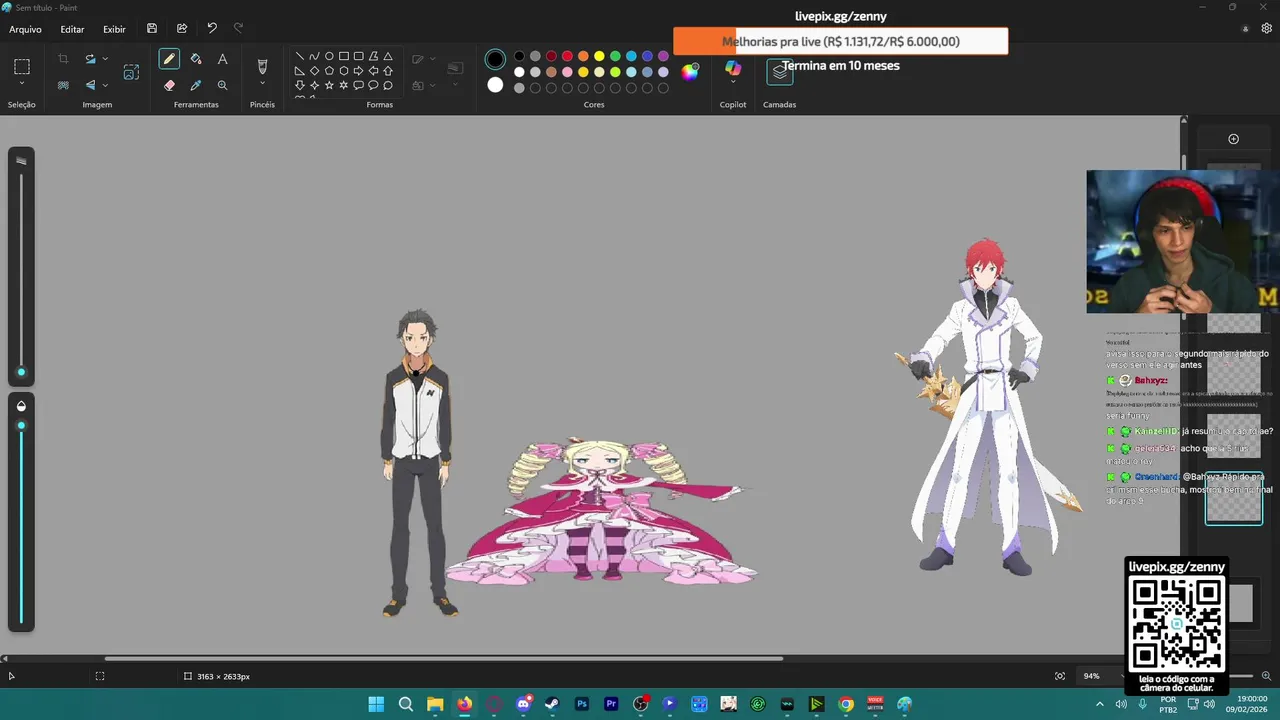Select the highlighted layer thumbnail

pyautogui.click(x=1233, y=498)
